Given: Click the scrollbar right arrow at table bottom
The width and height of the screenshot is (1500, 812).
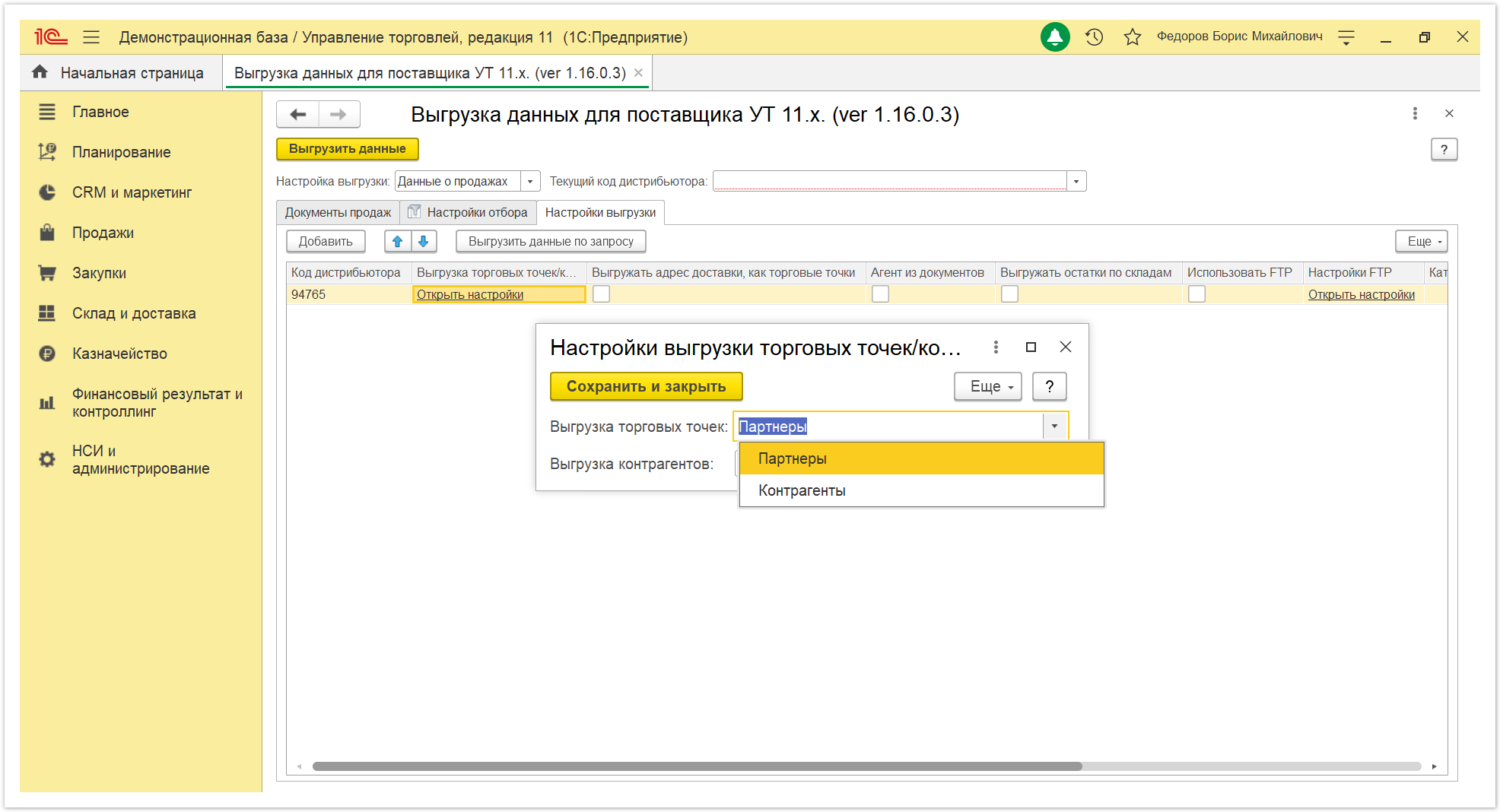Looking at the screenshot, I should coord(1434,766).
